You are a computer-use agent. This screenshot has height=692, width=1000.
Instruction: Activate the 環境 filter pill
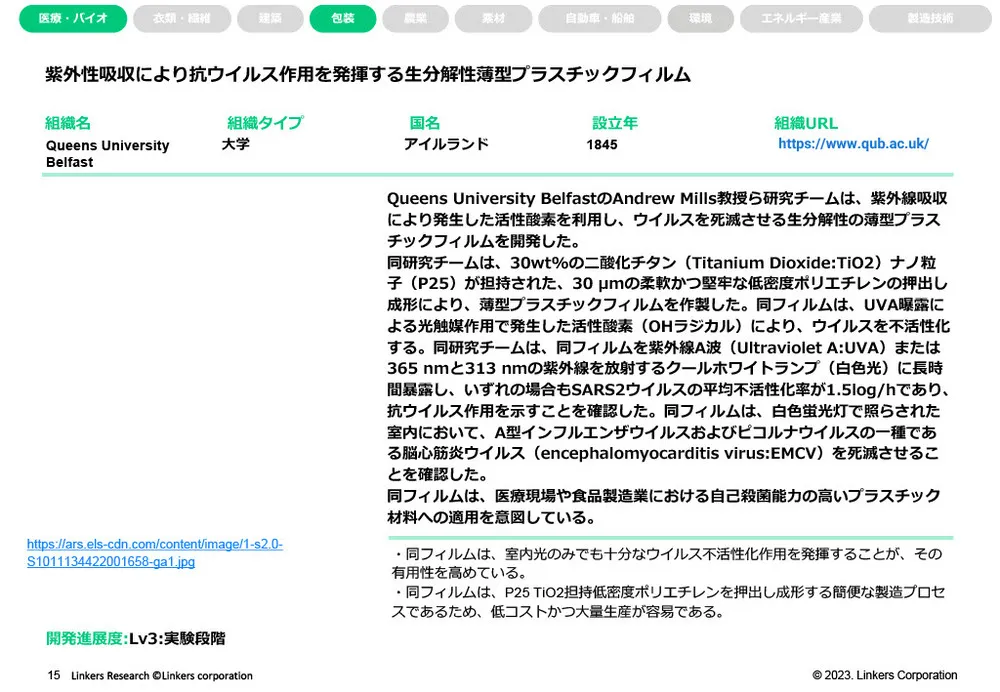click(x=700, y=18)
